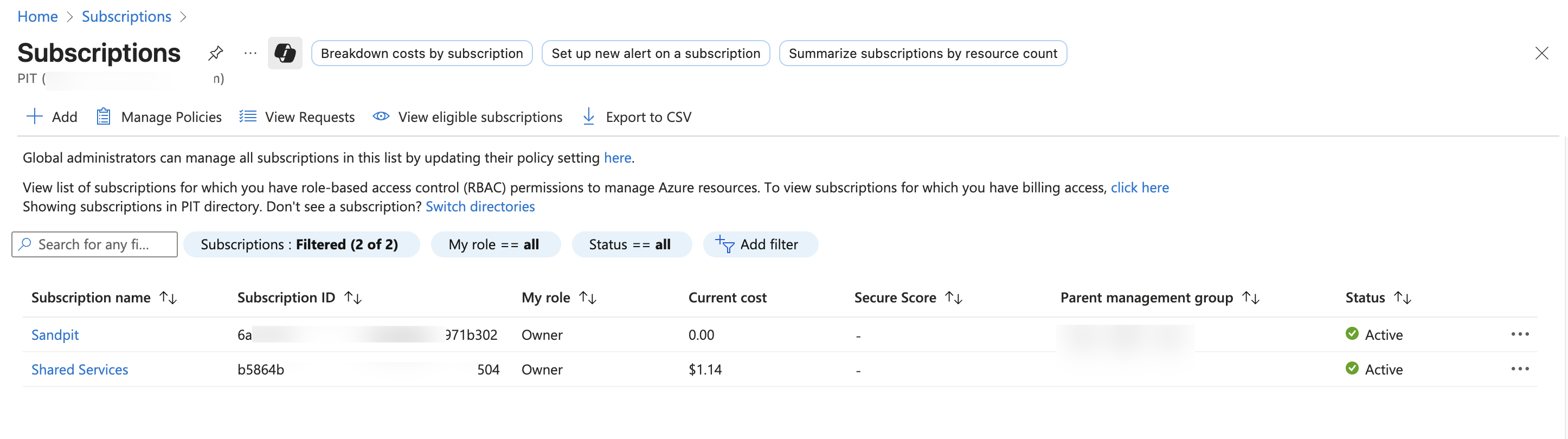Screen dimensions: 1568x439
Task: Select View eligible subscriptions
Action: point(467,117)
